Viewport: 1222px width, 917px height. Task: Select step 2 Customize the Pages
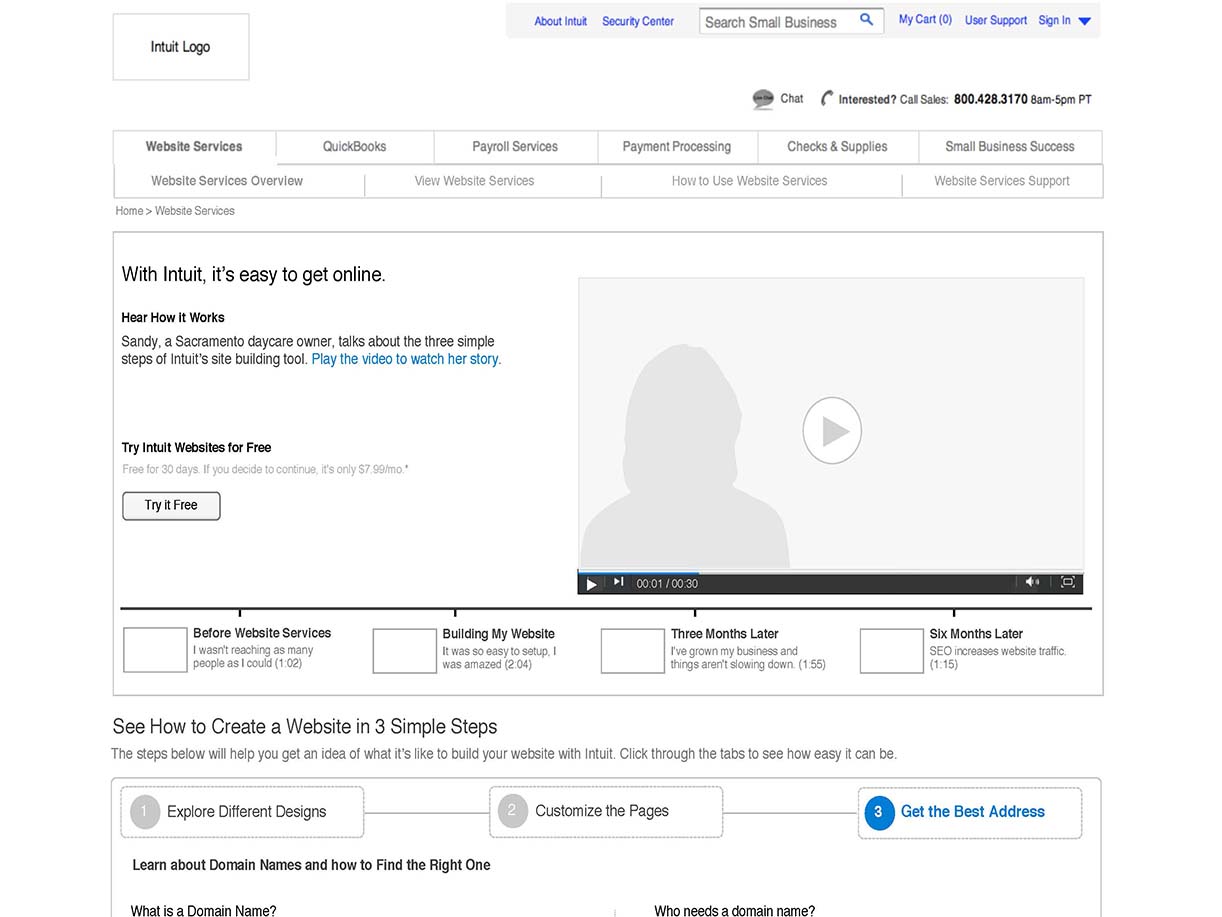(x=606, y=812)
